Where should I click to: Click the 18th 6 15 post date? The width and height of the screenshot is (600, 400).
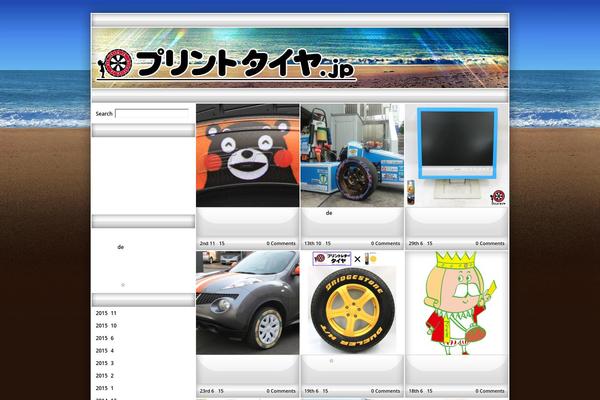(x=421, y=391)
